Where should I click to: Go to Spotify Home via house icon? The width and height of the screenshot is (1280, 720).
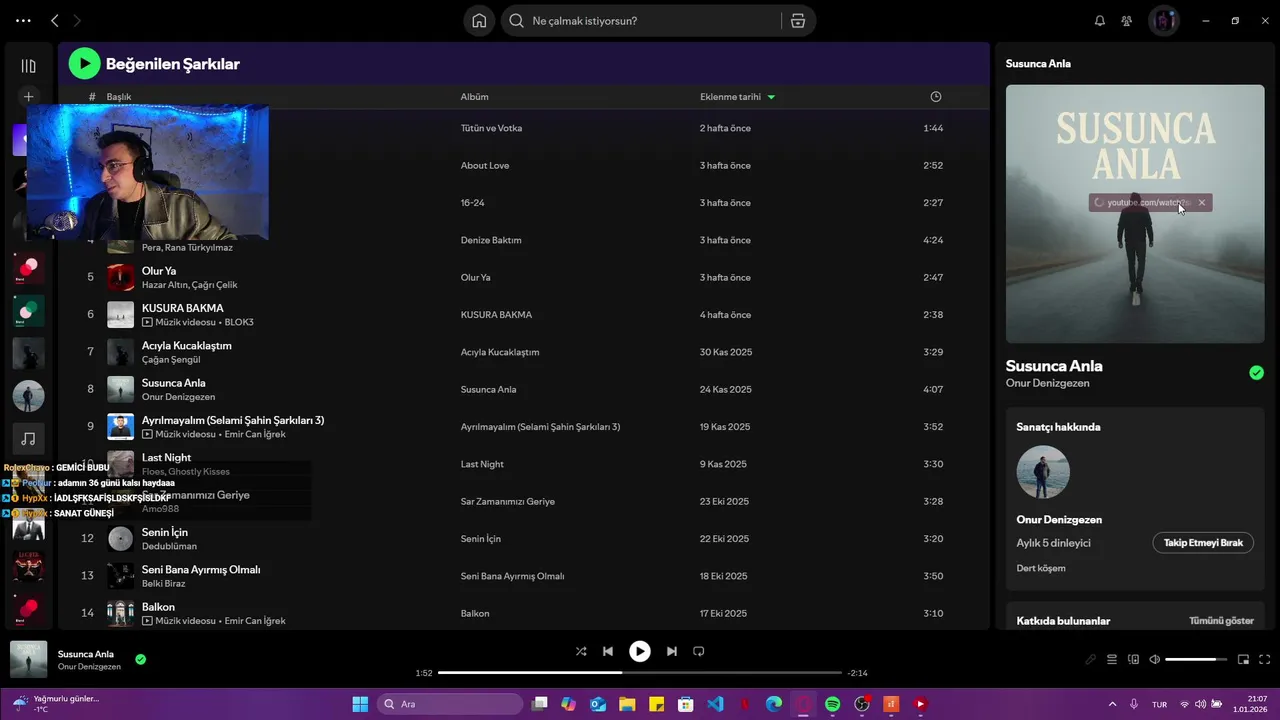(x=479, y=20)
